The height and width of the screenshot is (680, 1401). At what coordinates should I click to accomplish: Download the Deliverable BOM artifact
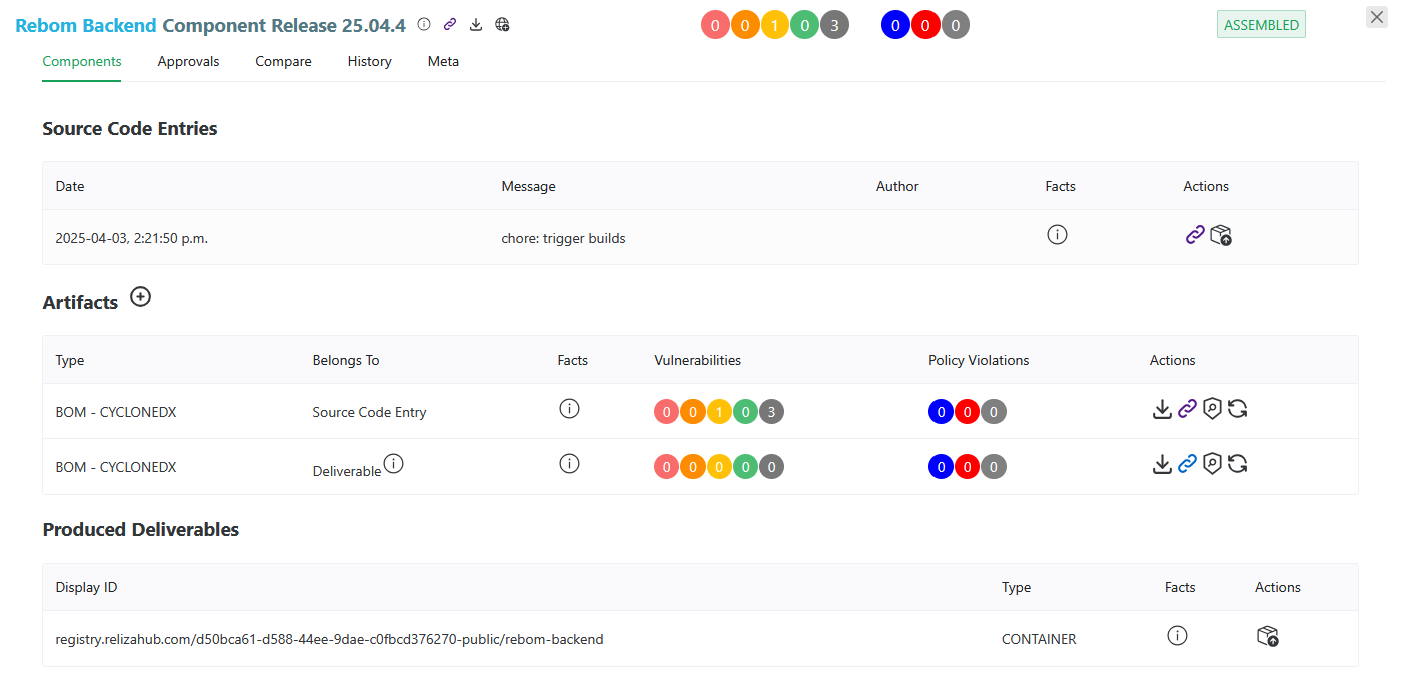coord(1162,463)
